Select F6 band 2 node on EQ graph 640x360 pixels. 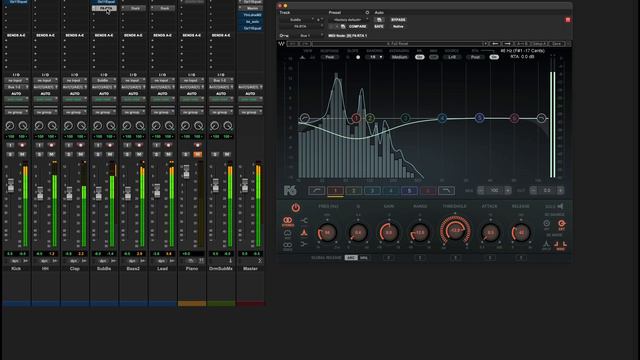(370, 118)
